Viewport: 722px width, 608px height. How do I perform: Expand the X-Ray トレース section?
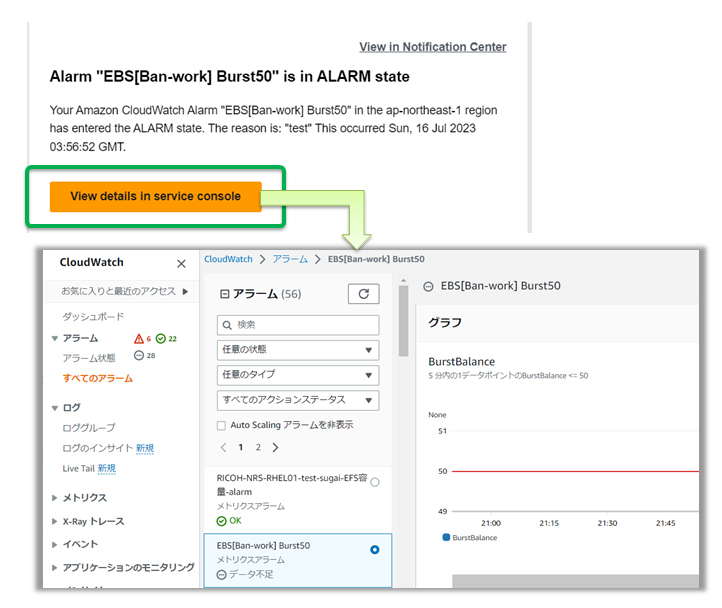coord(54,521)
